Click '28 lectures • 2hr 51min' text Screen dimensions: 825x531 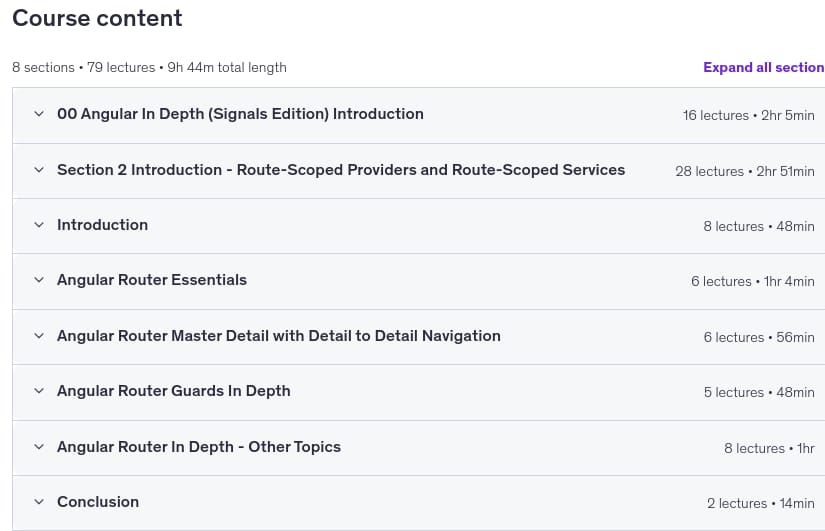click(x=745, y=171)
